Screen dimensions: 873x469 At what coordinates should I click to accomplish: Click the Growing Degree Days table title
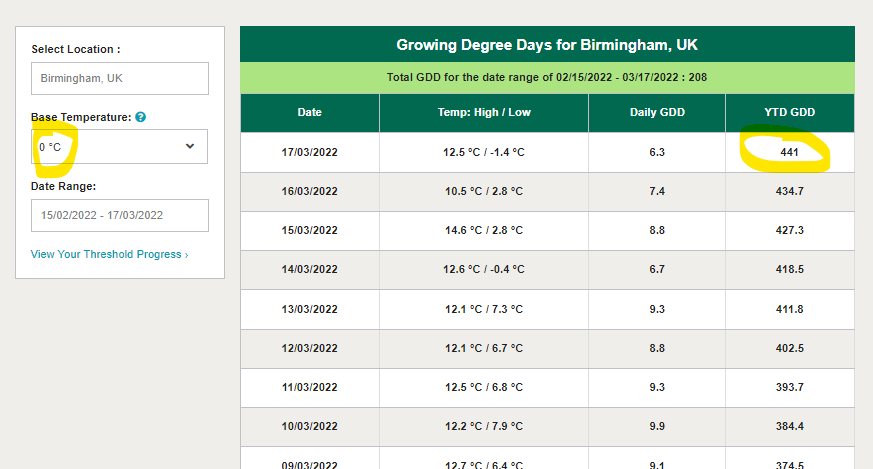coord(547,45)
